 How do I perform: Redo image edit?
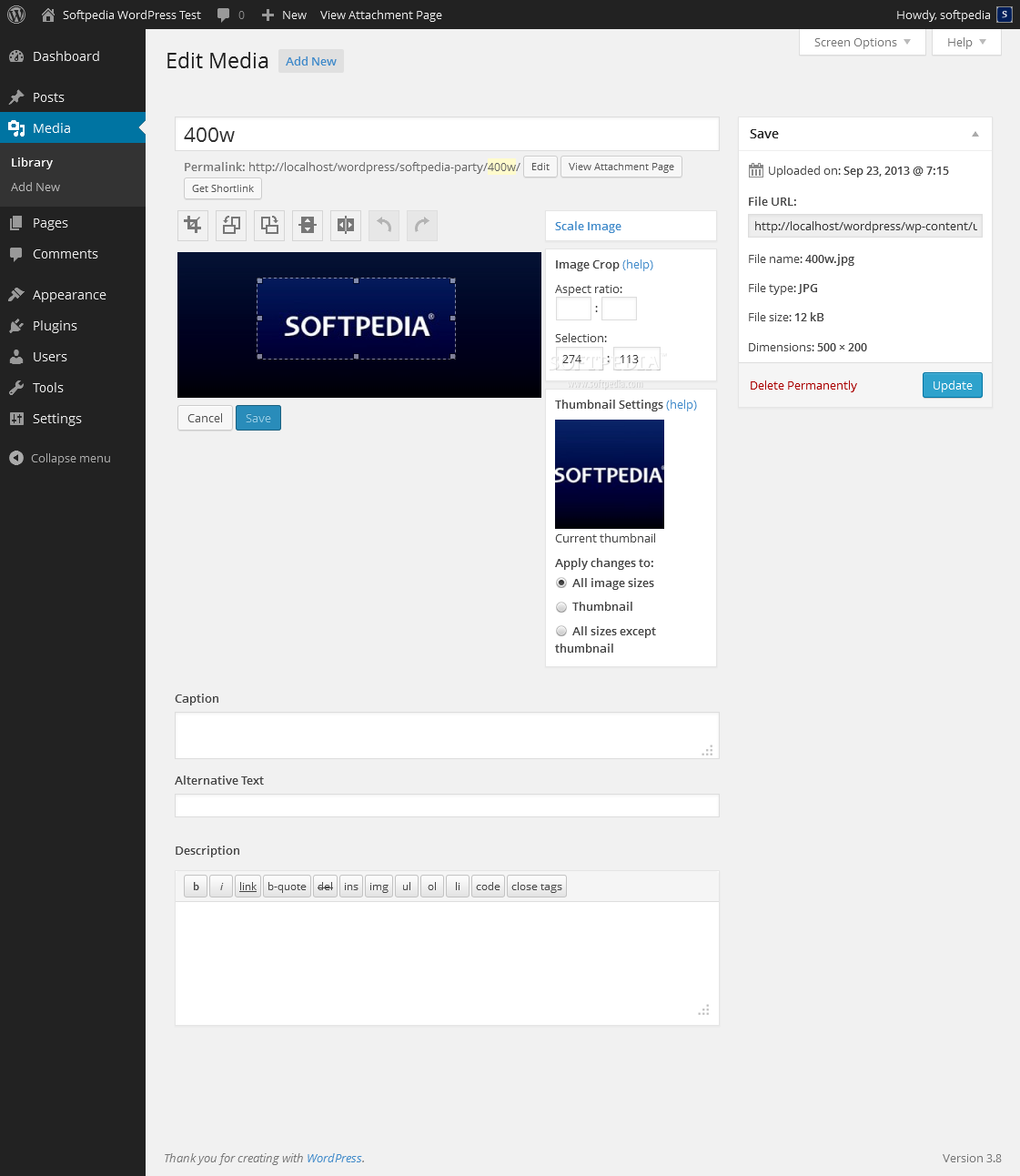pyautogui.click(x=422, y=225)
